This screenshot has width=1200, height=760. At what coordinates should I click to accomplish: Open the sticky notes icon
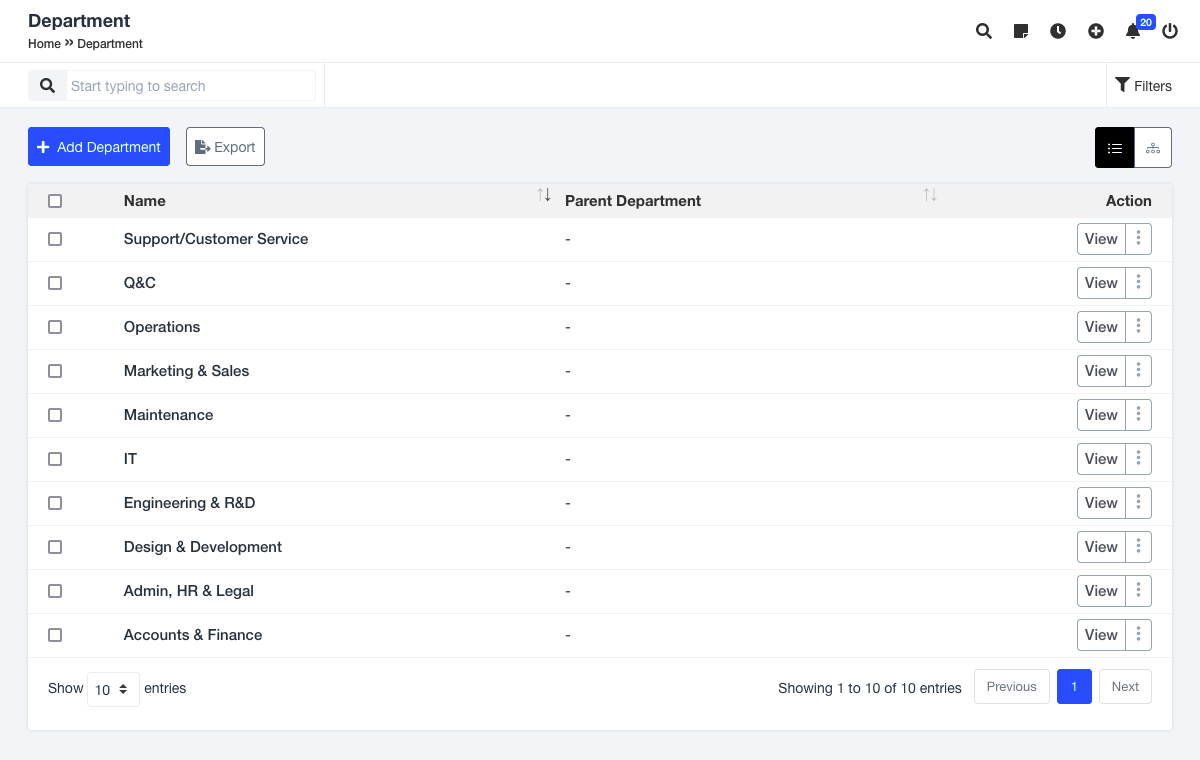1021,31
